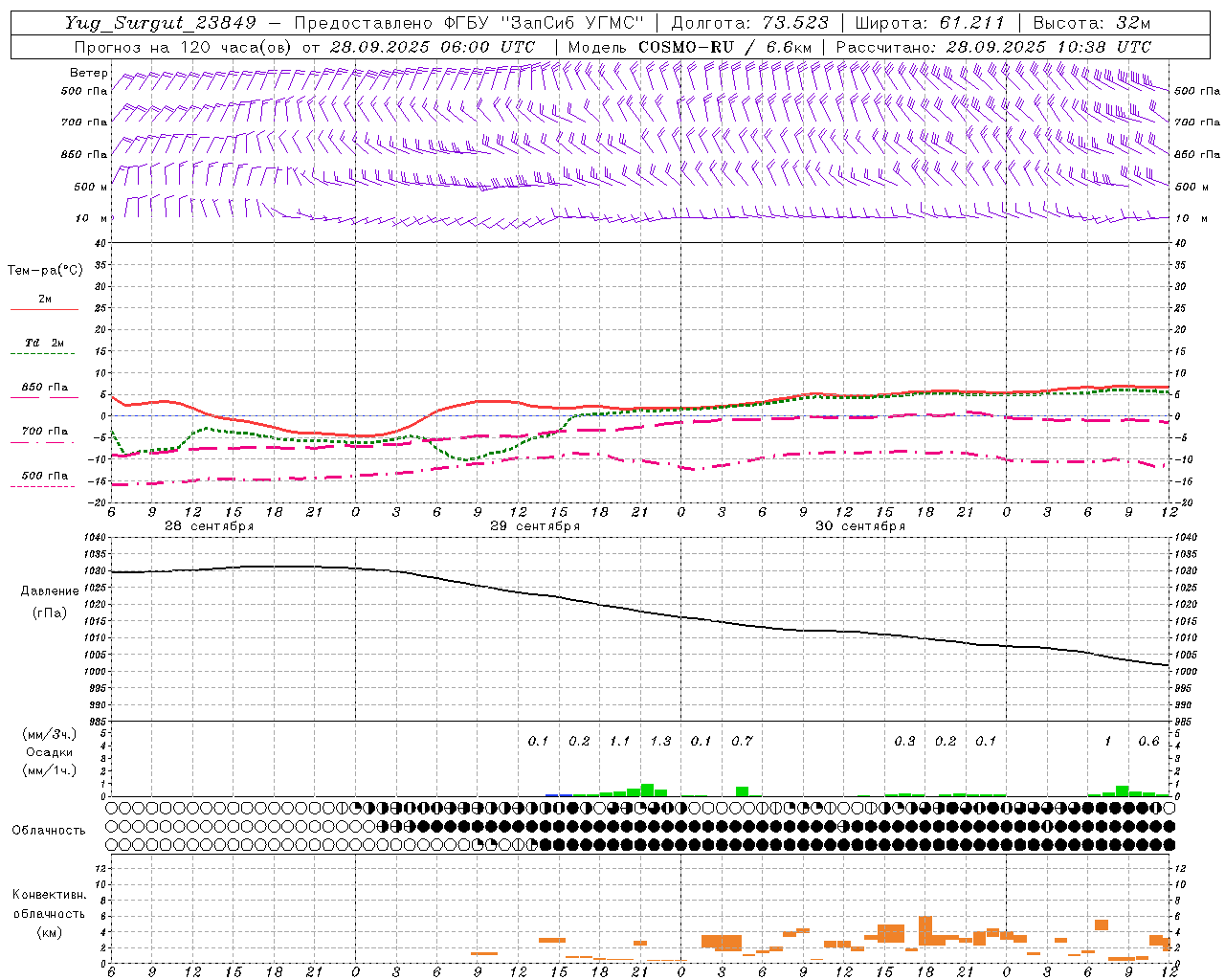Click the (км) unit label under облачность
The image size is (1225, 980).
point(49,932)
